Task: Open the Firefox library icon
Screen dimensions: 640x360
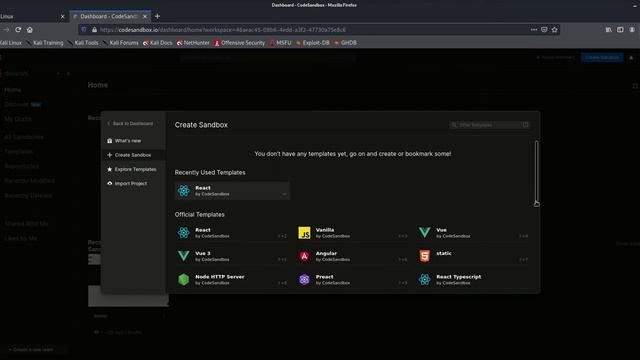Action: pos(609,29)
